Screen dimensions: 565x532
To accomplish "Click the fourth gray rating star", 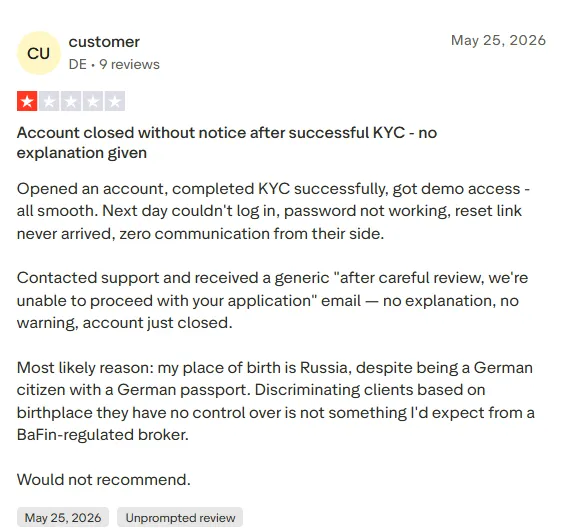I will point(93,101).
